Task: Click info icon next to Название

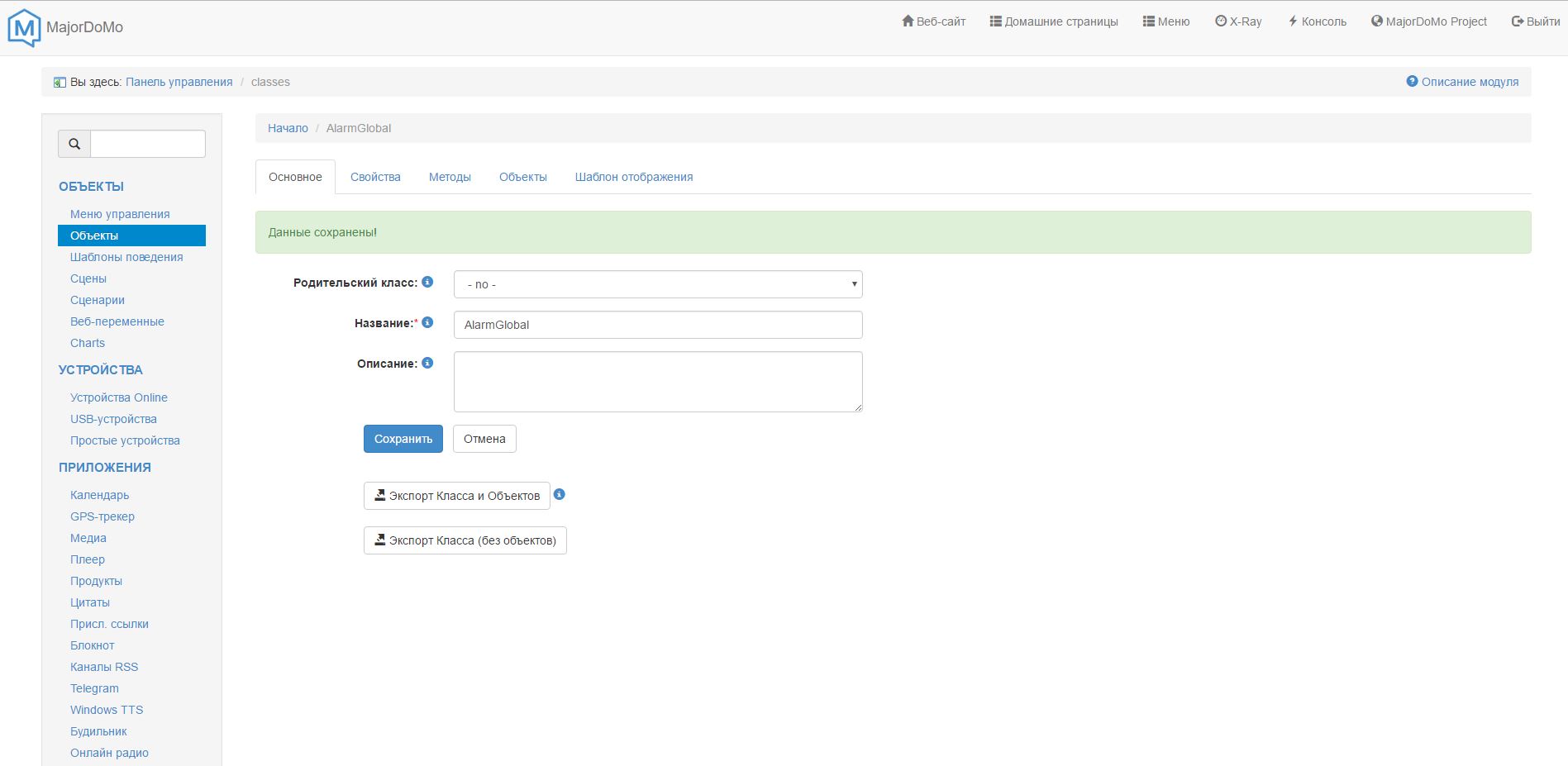Action: [x=427, y=322]
